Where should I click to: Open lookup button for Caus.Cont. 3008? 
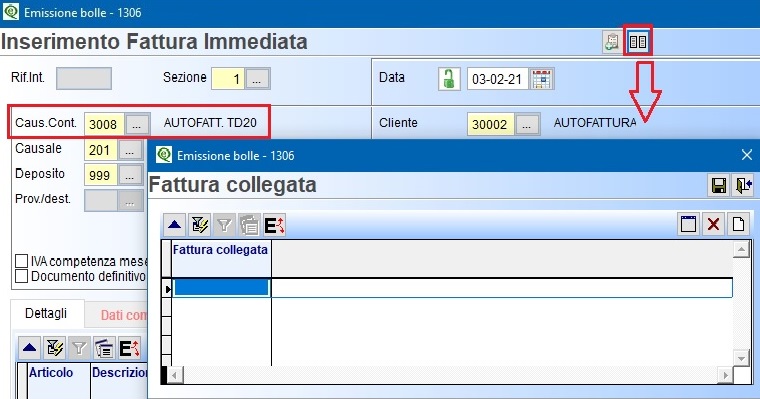[x=137, y=125]
